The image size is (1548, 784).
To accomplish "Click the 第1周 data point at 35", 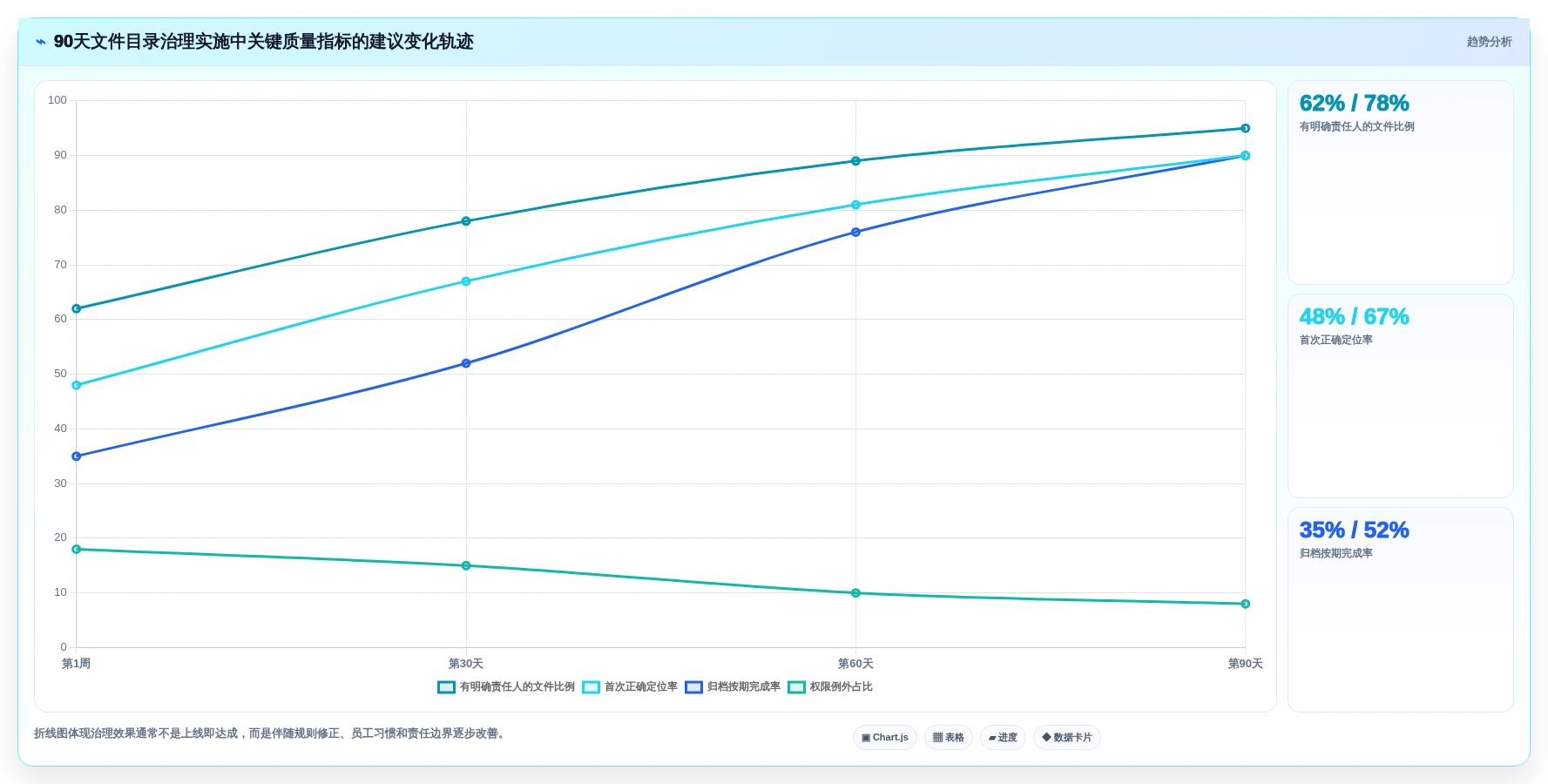I will [77, 456].
